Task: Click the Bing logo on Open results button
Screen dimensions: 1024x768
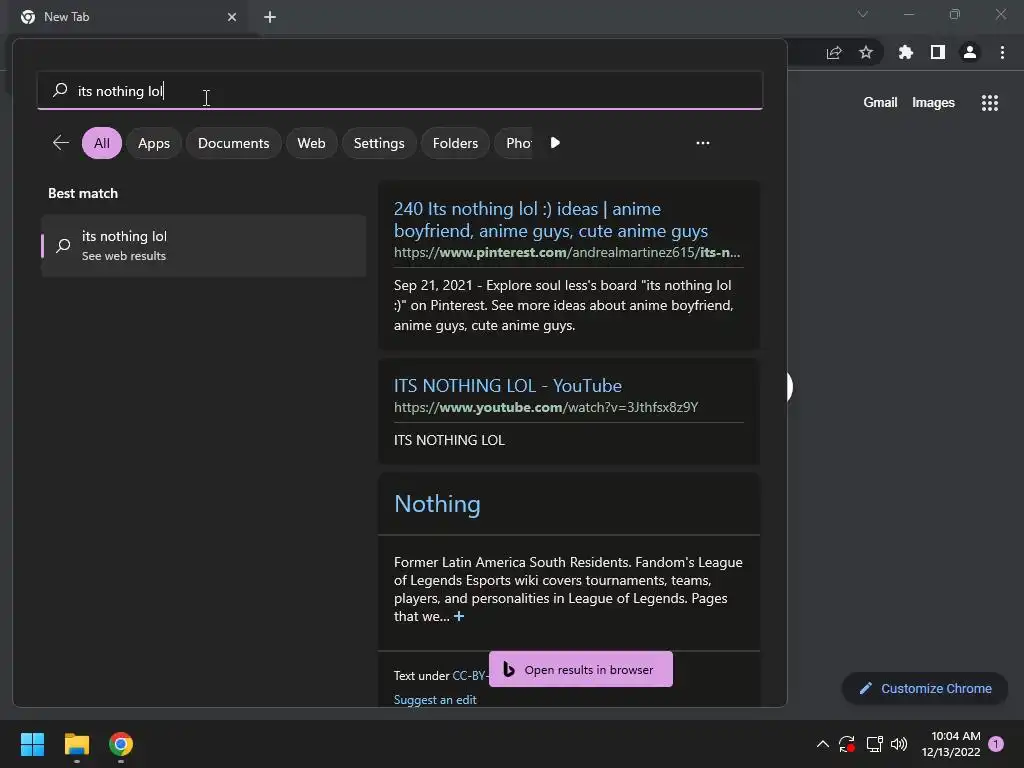Action: pyautogui.click(x=509, y=669)
